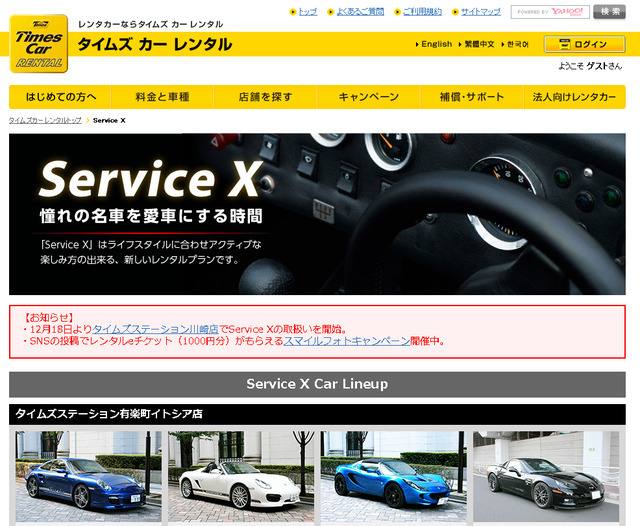
Task: Open ご利用規約 terms link
Action: click(422, 12)
